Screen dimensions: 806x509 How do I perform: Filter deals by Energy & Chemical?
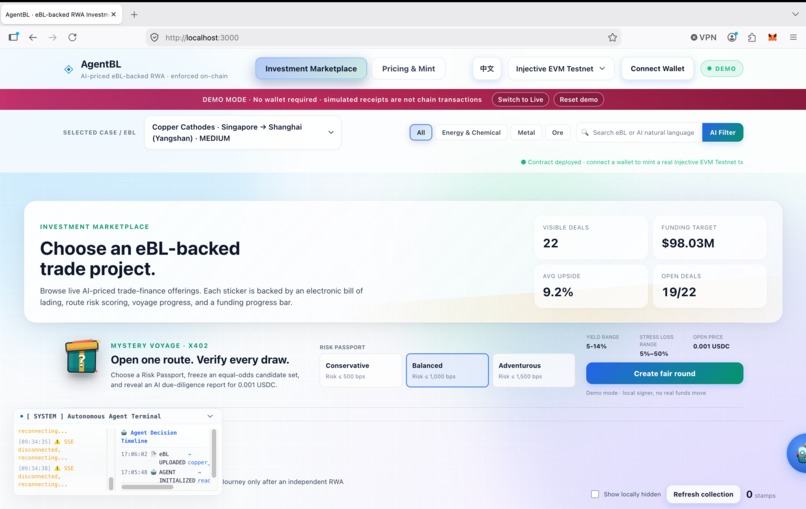click(471, 133)
